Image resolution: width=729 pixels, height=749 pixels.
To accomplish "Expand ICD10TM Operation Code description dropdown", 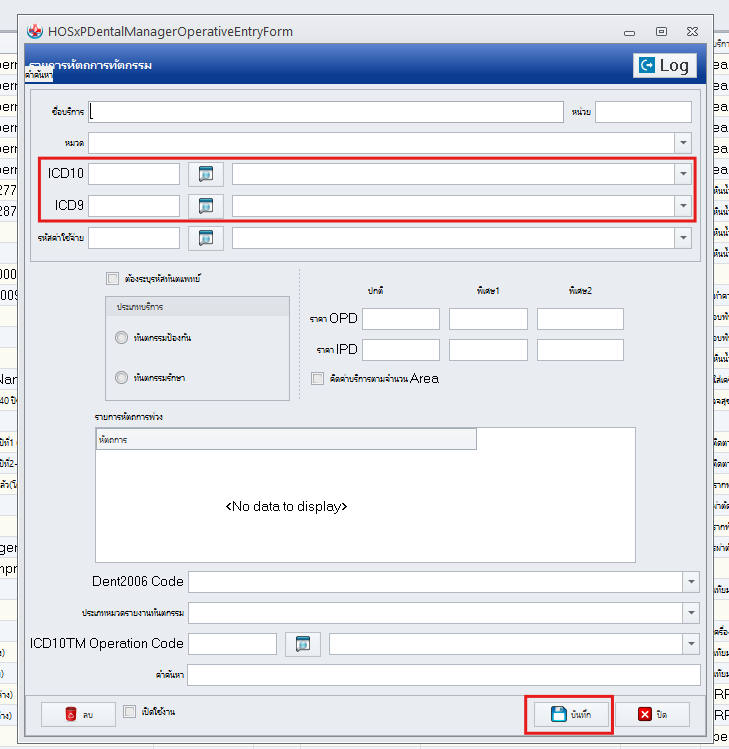I will [x=691, y=644].
